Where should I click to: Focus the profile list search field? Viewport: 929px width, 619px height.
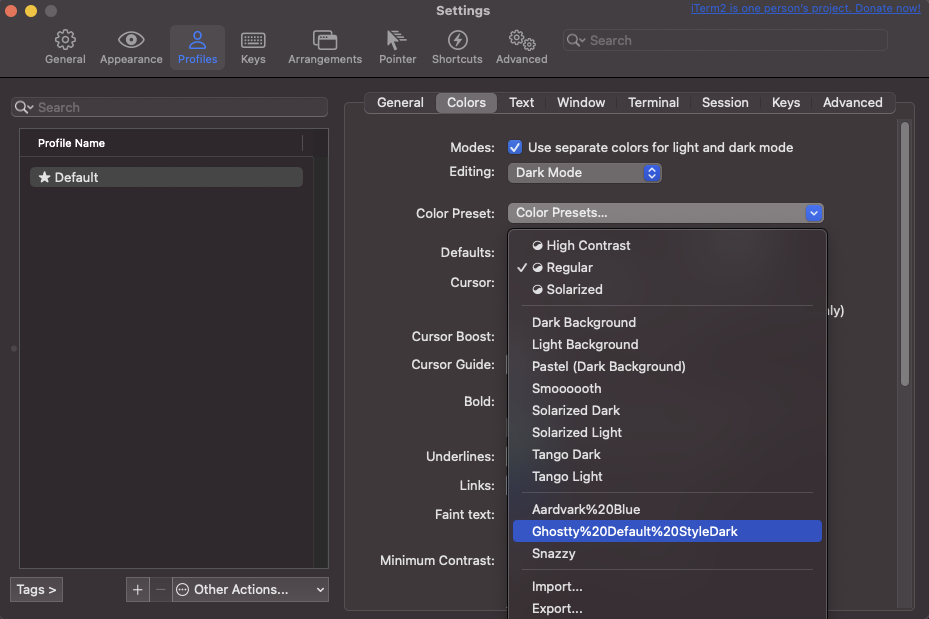(x=169, y=107)
